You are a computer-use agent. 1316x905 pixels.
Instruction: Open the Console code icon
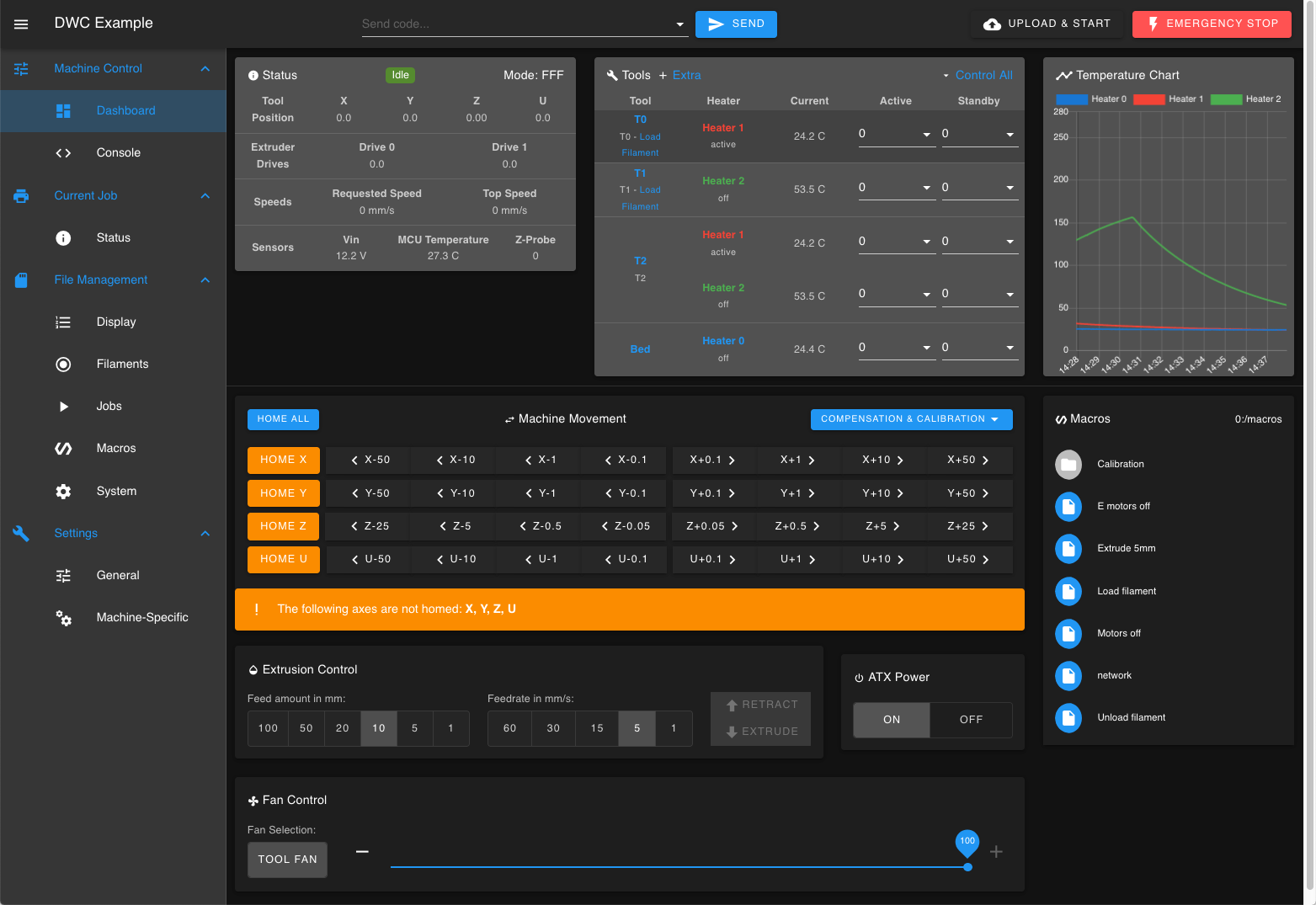63,152
